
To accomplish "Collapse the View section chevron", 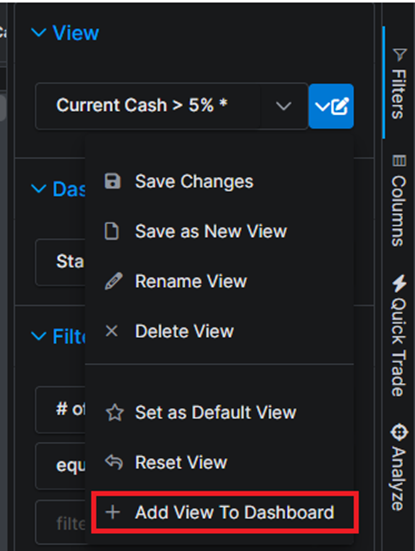I will pos(39,33).
